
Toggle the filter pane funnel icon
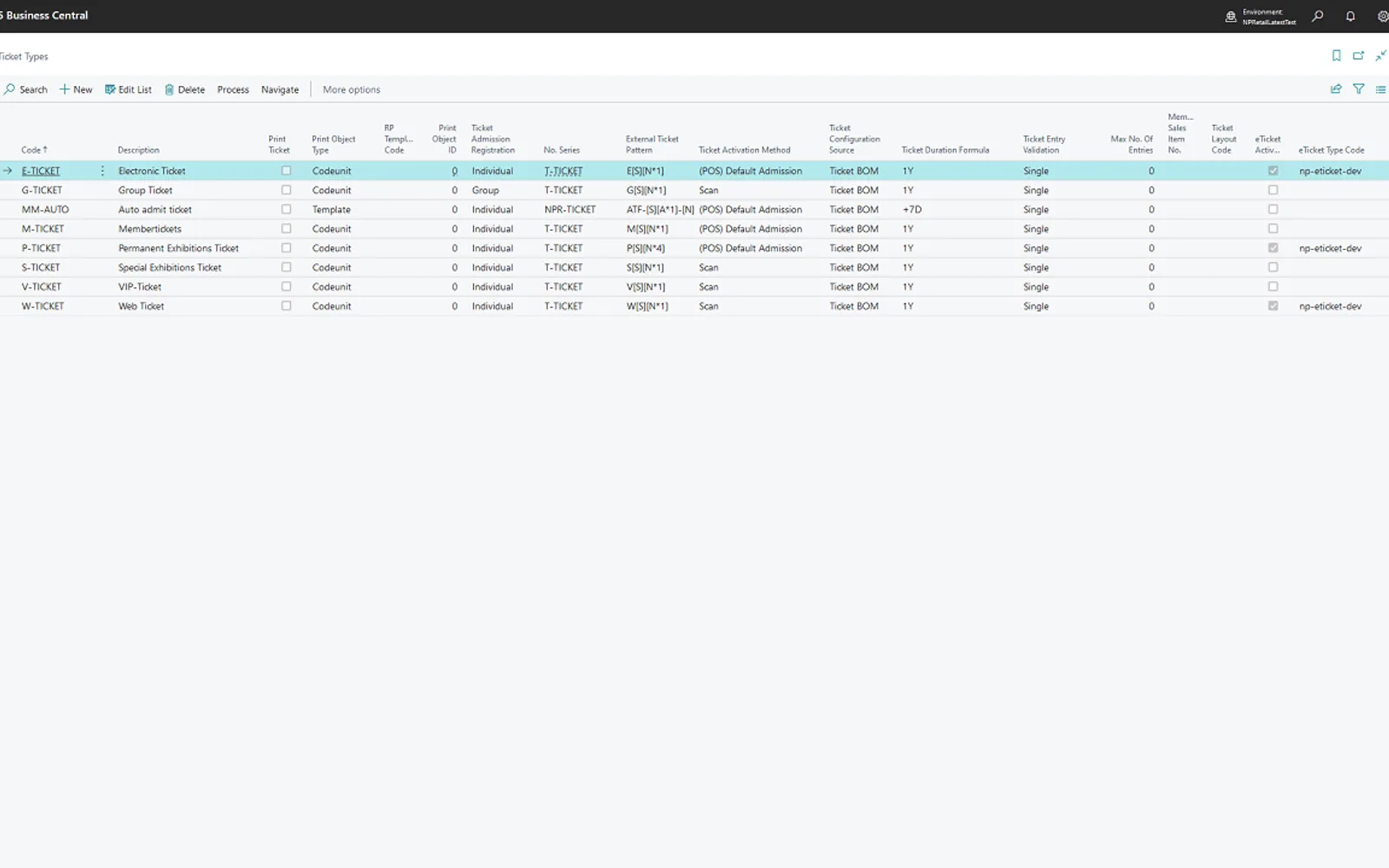click(x=1359, y=89)
